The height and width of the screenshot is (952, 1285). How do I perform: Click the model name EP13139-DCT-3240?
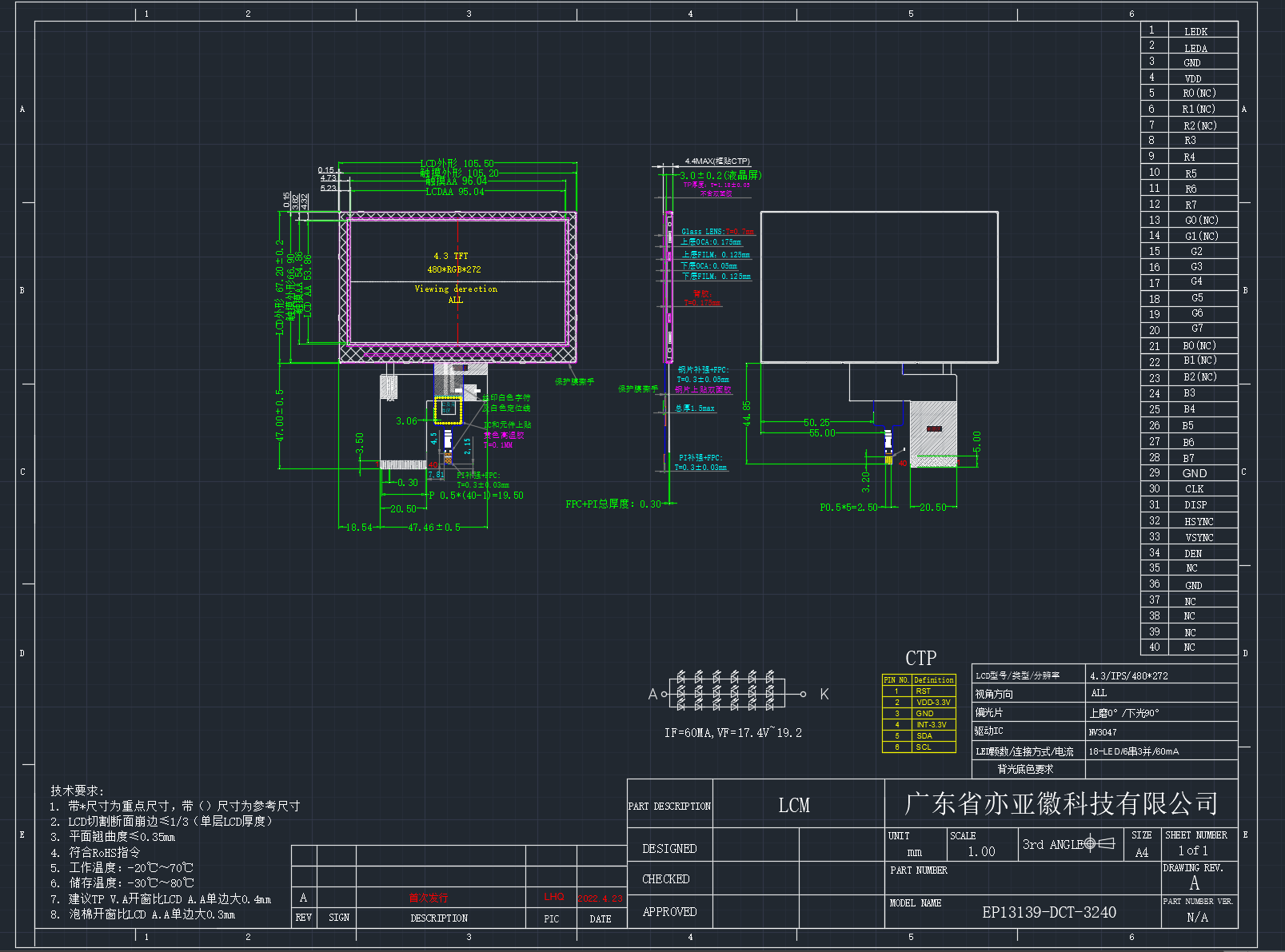coord(1048,912)
